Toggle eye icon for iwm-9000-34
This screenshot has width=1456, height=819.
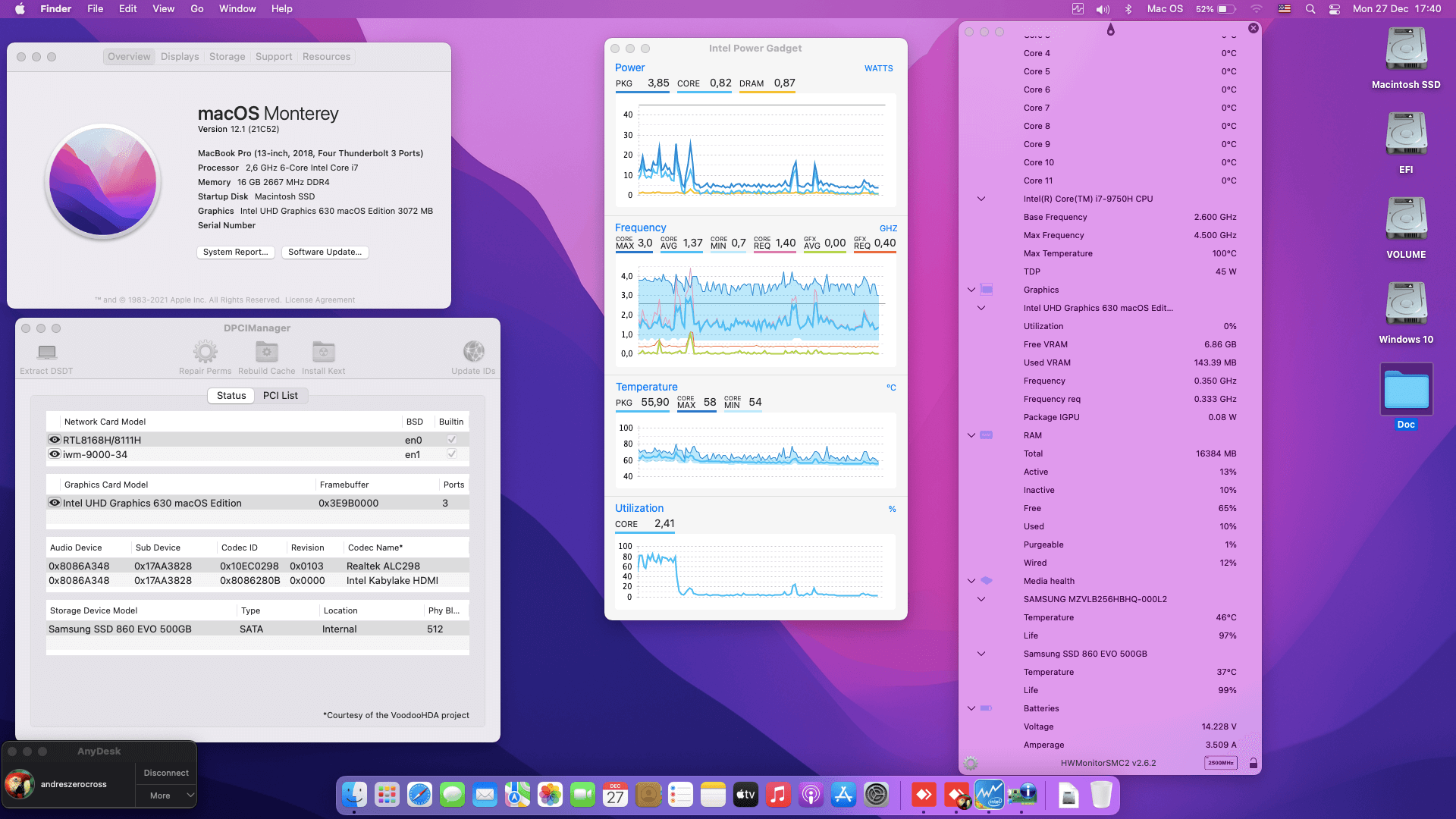55,454
